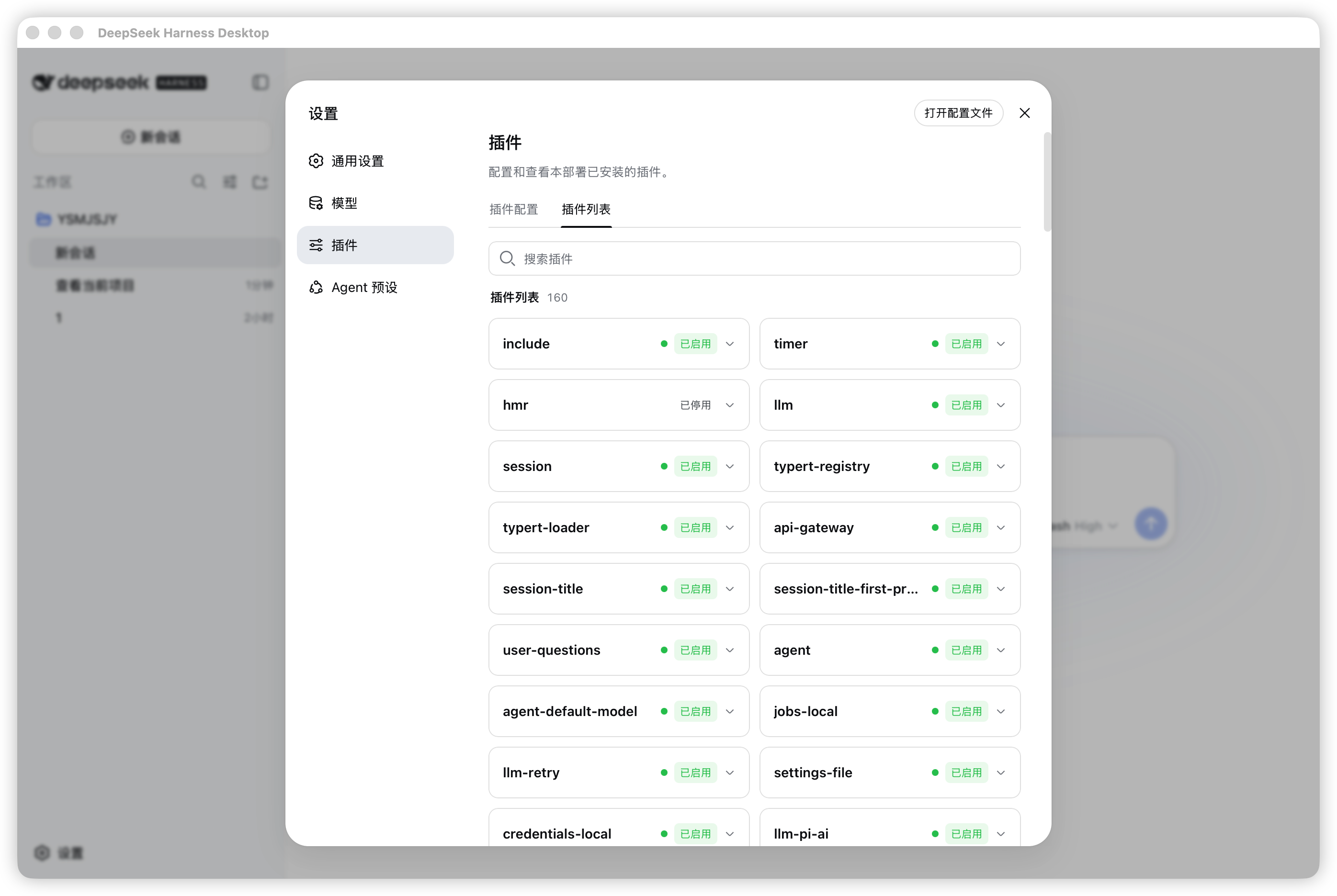
Task: Click the green status dot on typert-loader
Action: pos(664,527)
